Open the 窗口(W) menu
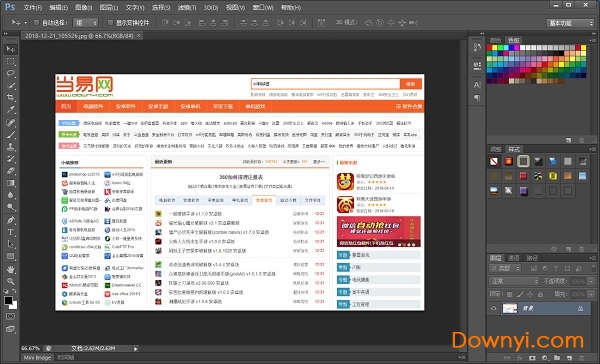 263,7
